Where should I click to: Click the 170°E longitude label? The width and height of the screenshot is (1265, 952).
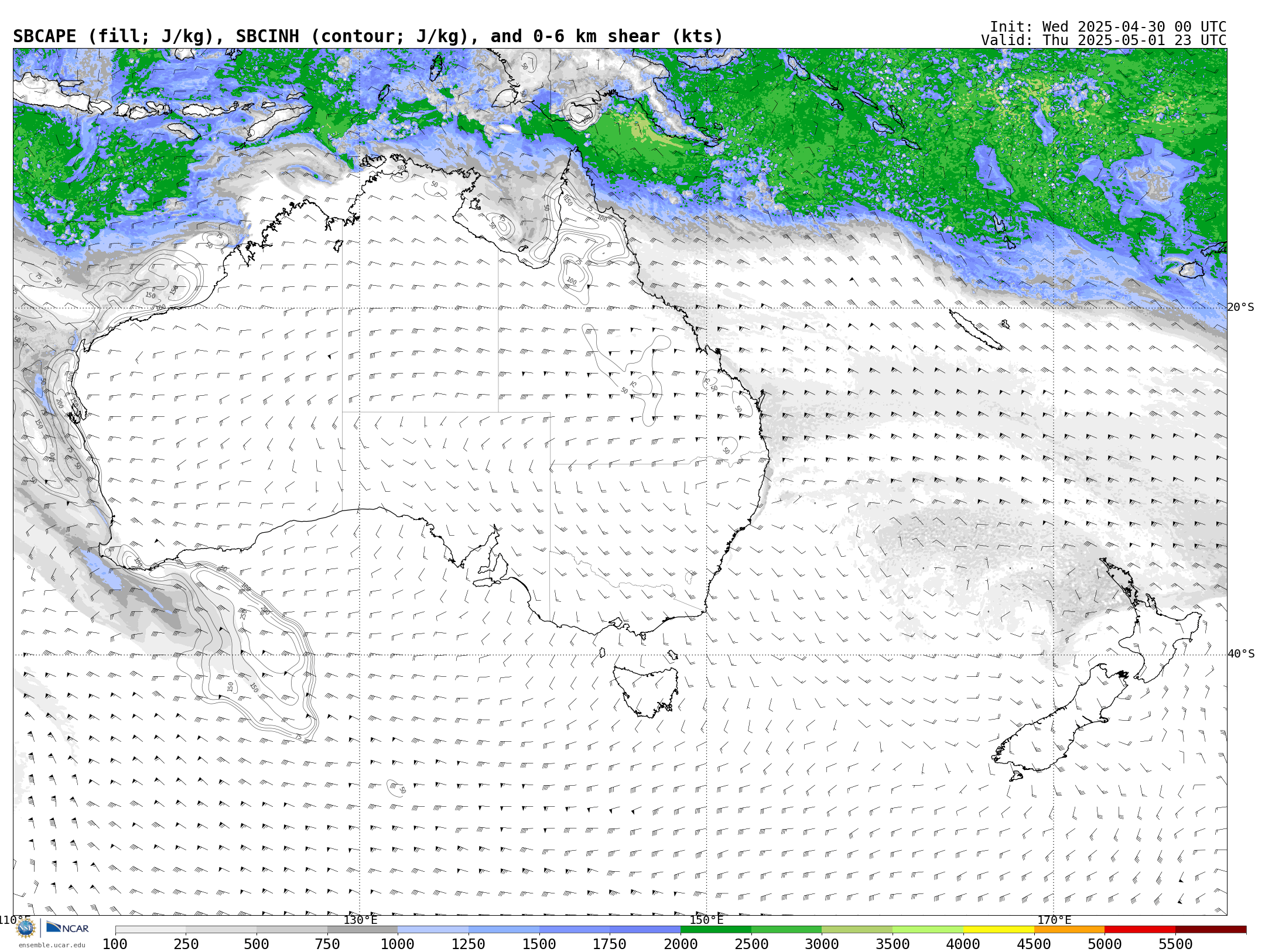click(1054, 920)
